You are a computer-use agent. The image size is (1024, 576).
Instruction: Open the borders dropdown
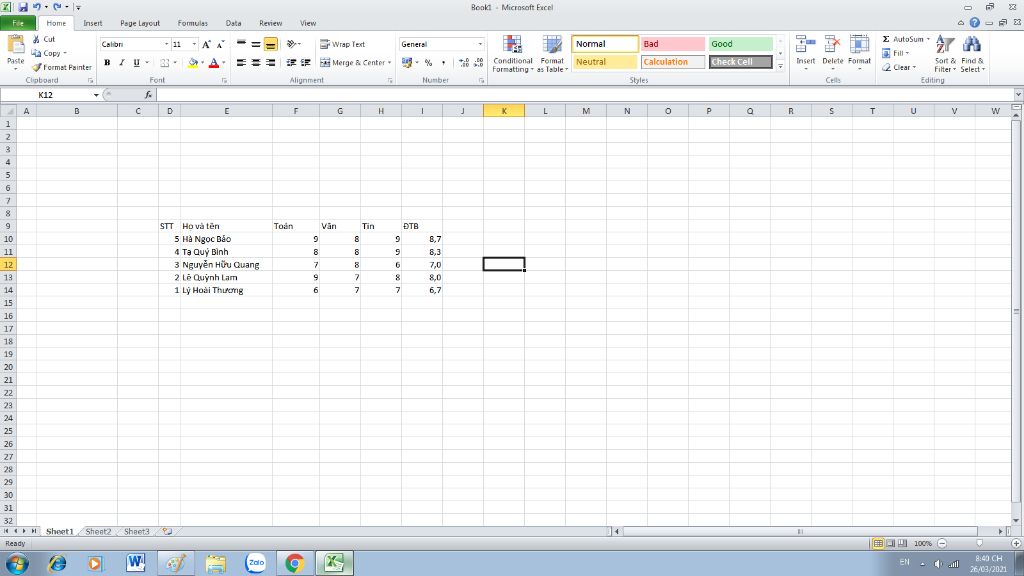click(x=175, y=63)
